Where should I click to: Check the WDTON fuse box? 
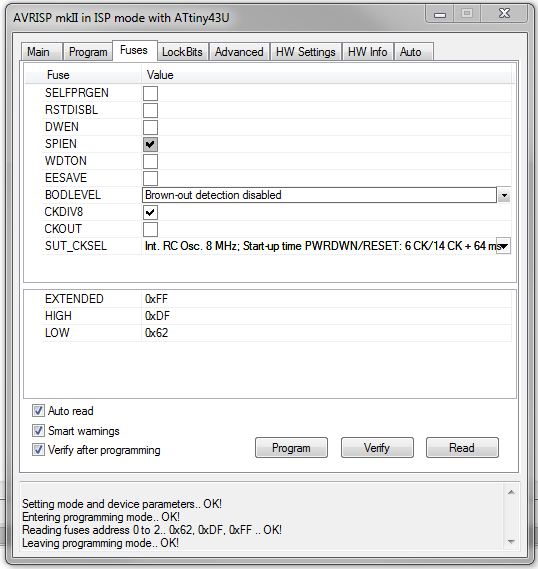pos(150,161)
